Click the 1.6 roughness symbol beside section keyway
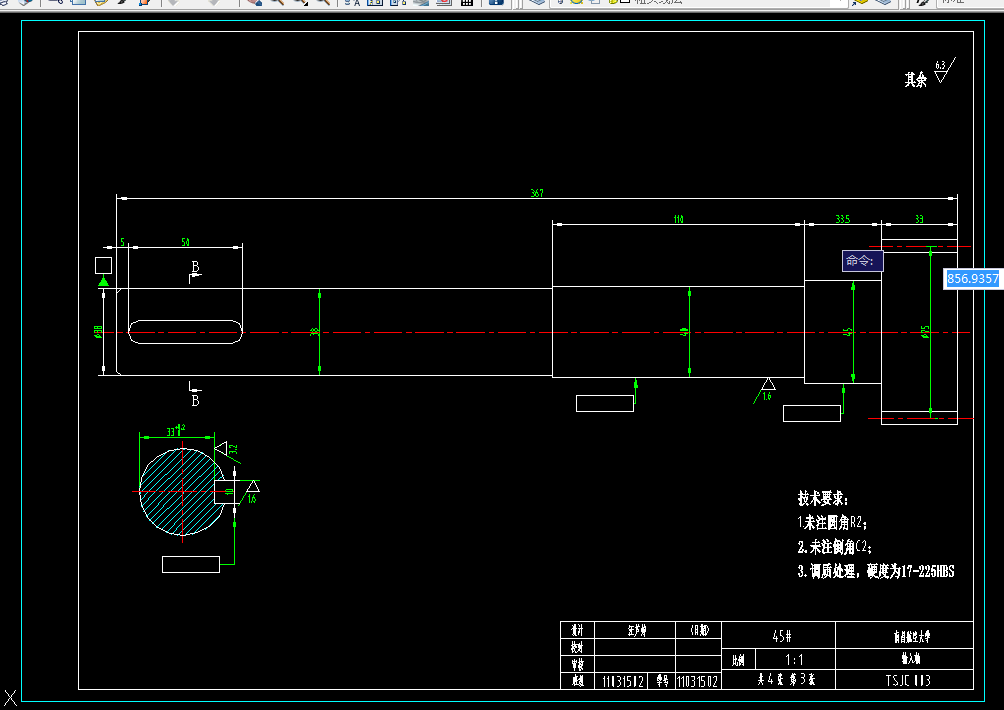Screen dimensions: 1004x710 pyautogui.click(x=251, y=492)
